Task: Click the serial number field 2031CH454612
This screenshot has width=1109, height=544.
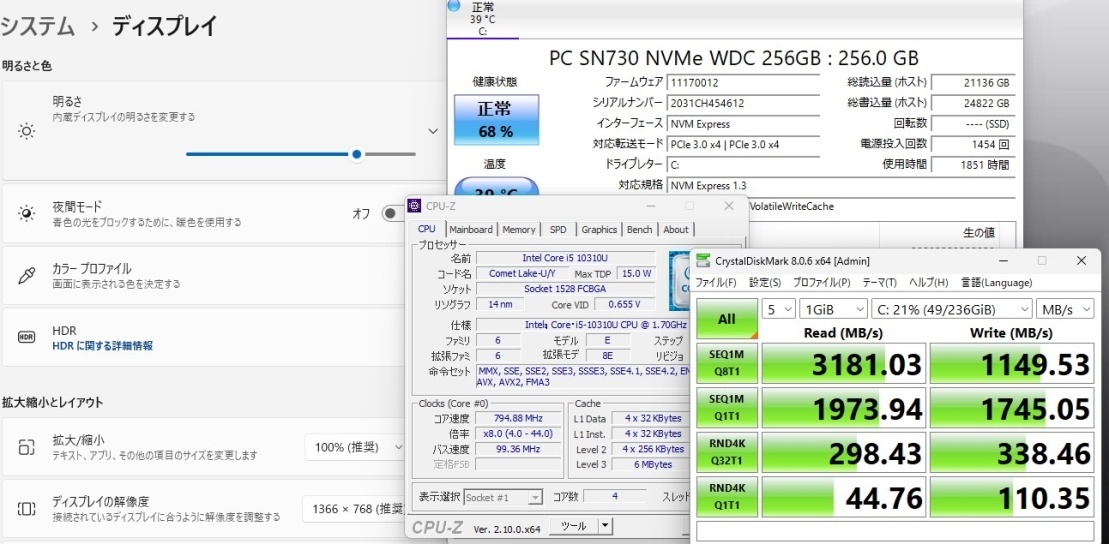Action: [743, 103]
